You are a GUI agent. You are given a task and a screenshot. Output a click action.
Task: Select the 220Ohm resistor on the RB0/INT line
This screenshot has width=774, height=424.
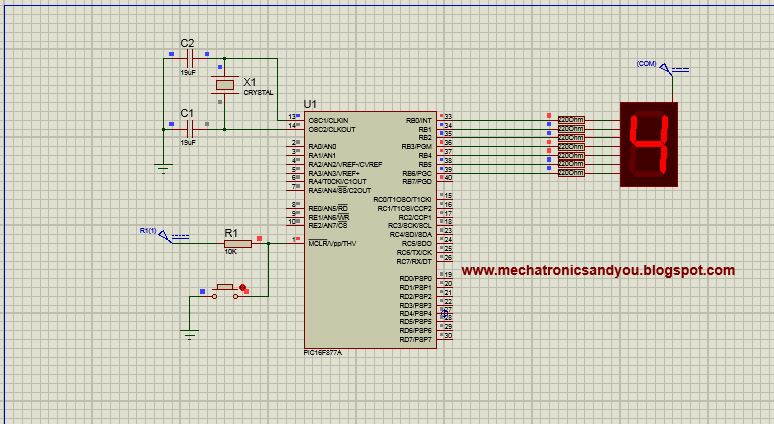click(571, 120)
